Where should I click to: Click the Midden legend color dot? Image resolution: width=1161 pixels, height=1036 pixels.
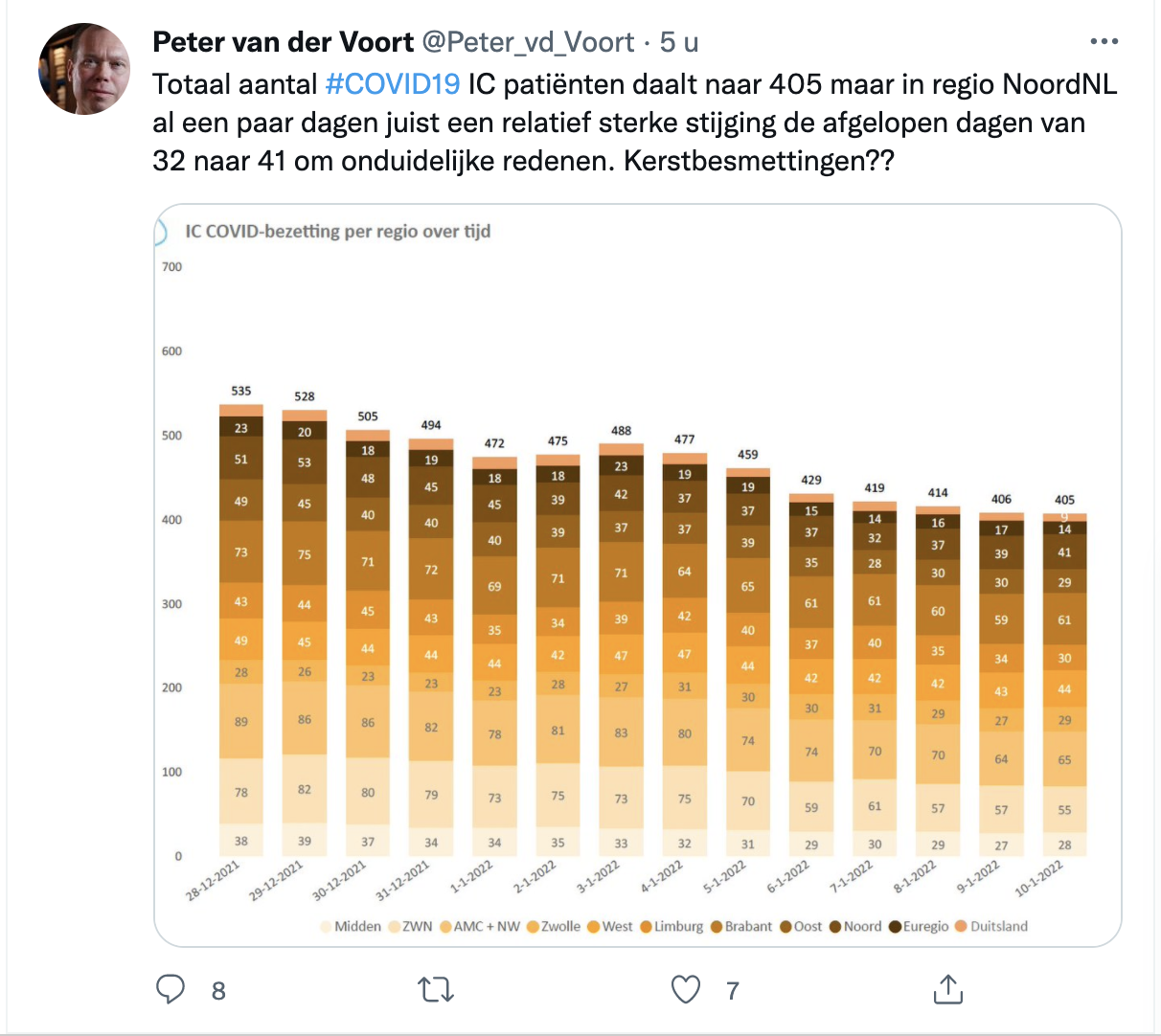[x=326, y=927]
